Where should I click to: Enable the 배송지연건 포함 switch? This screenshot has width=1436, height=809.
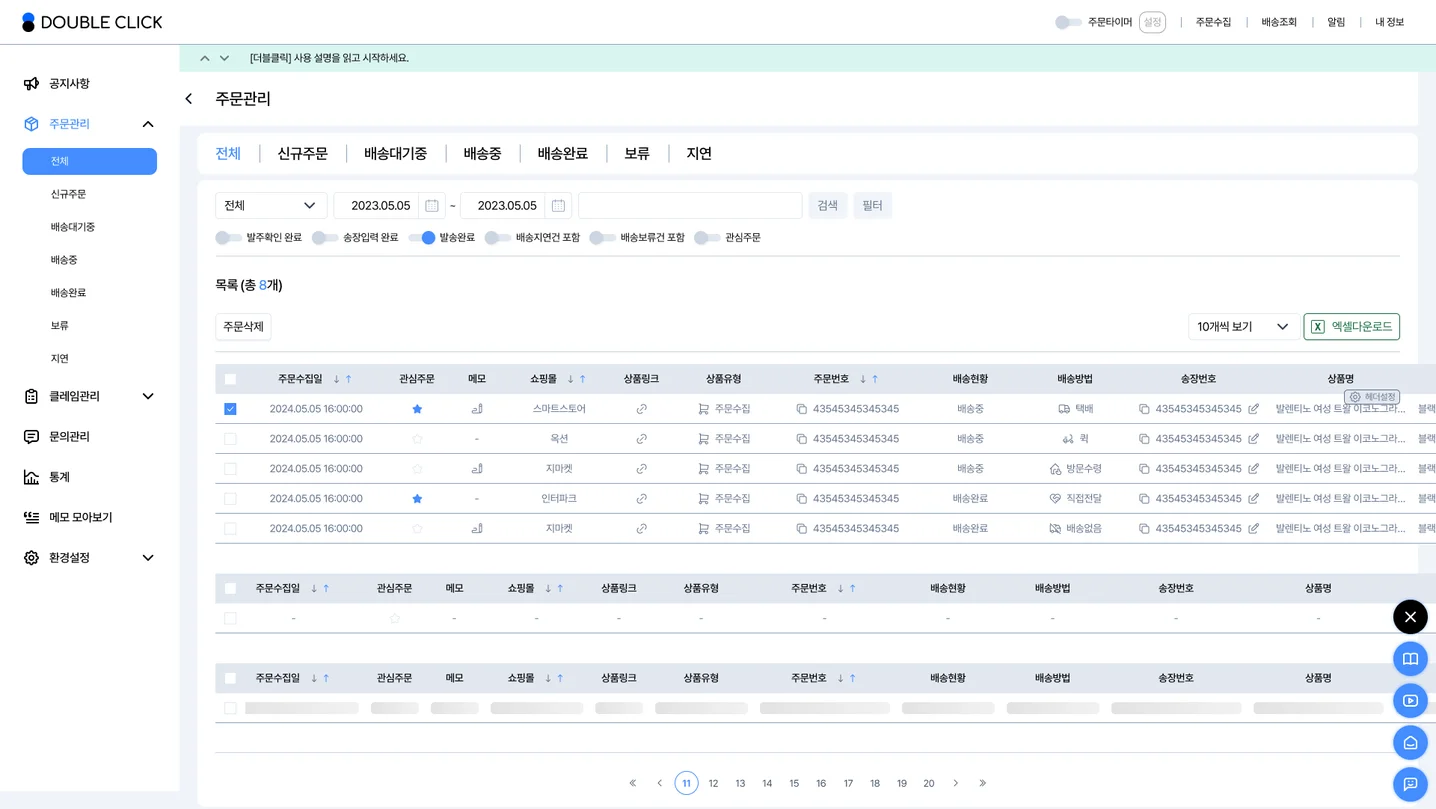pyautogui.click(x=498, y=238)
